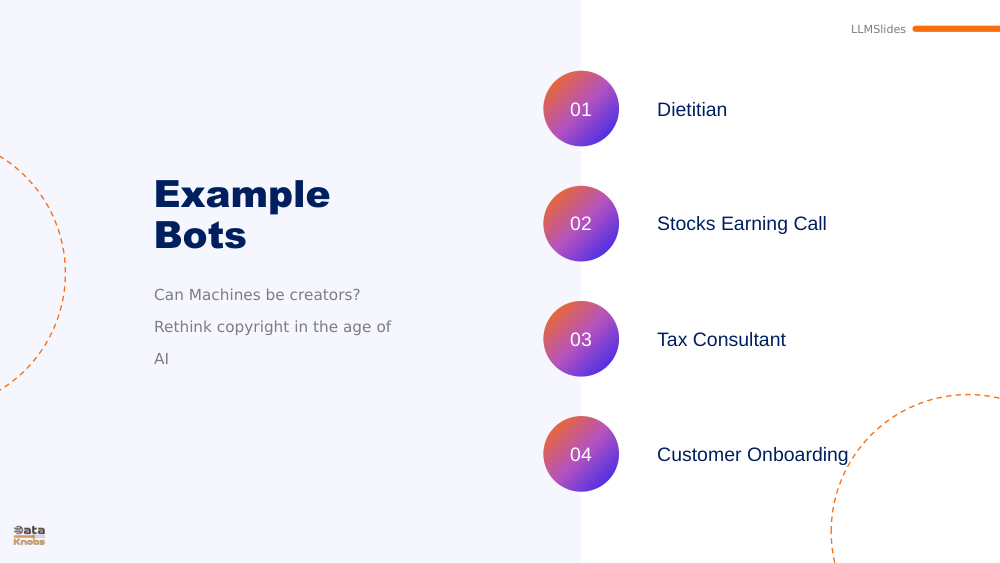Click the word 'Knobs' in the logo
This screenshot has height=563, width=1000.
(29, 542)
